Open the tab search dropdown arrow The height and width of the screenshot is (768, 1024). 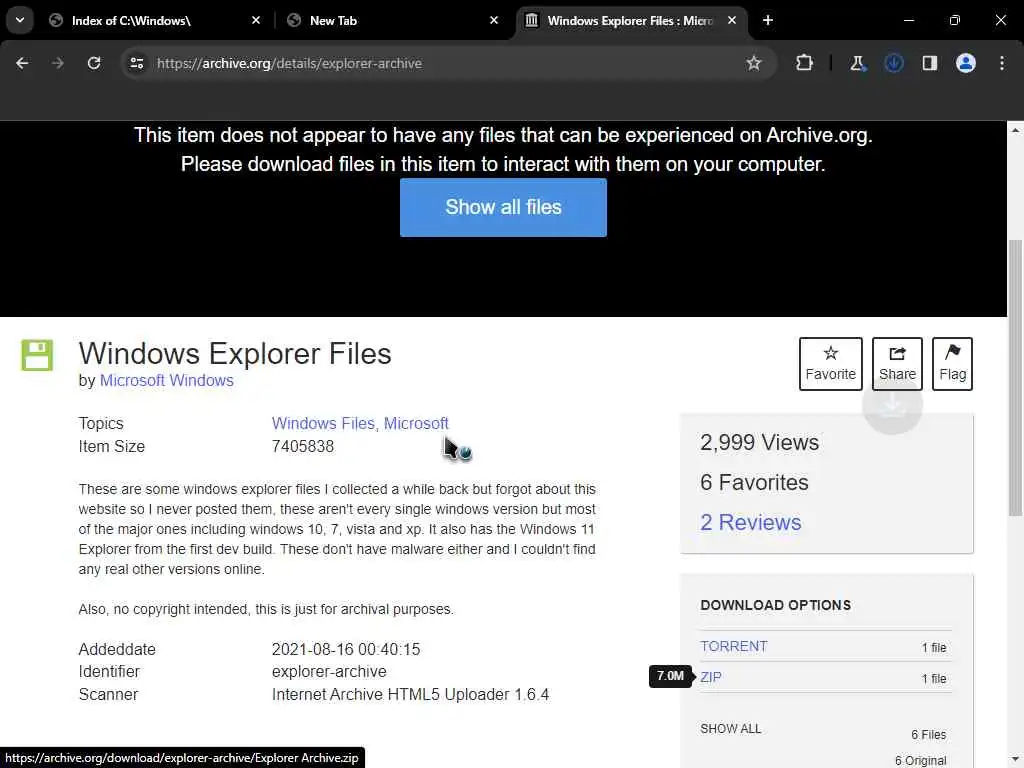(x=20, y=20)
